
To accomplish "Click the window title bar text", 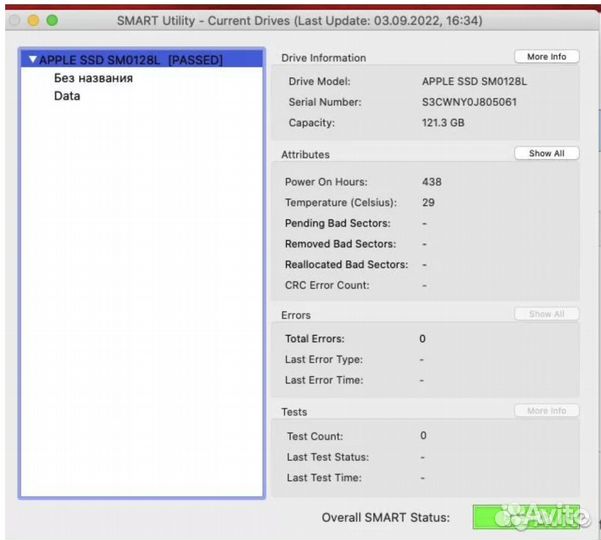I will coord(300,20).
